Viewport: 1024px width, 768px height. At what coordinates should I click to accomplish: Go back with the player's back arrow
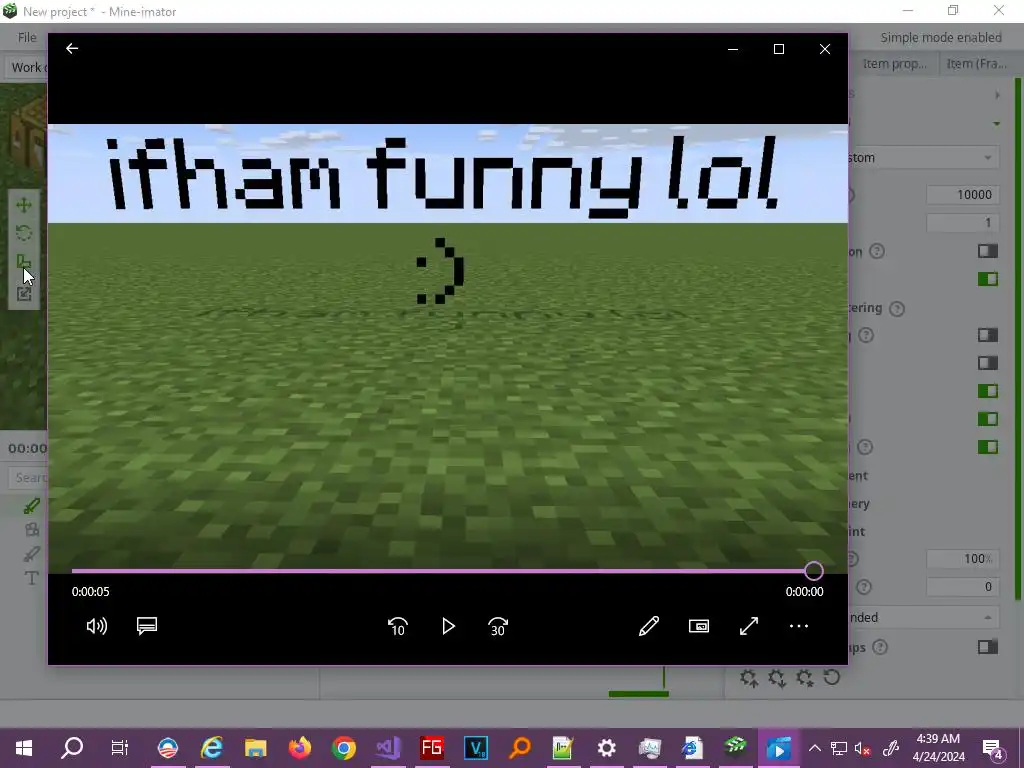(72, 48)
